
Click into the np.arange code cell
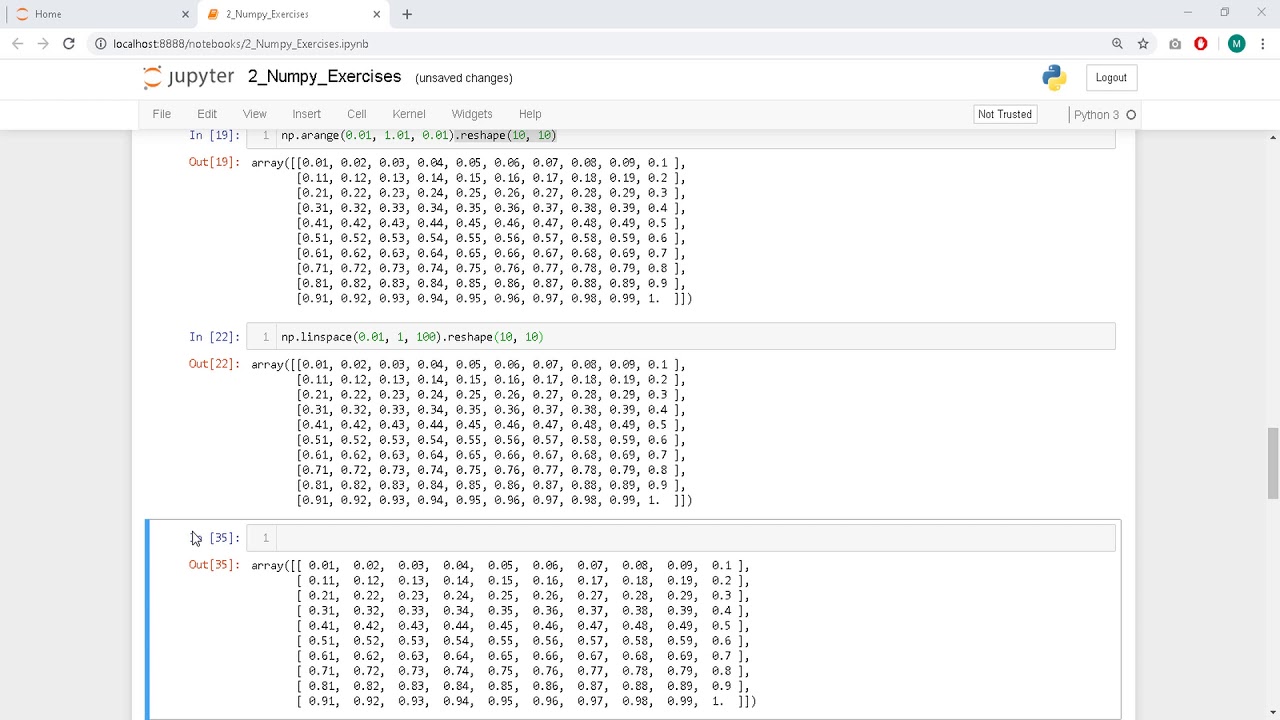pos(695,136)
